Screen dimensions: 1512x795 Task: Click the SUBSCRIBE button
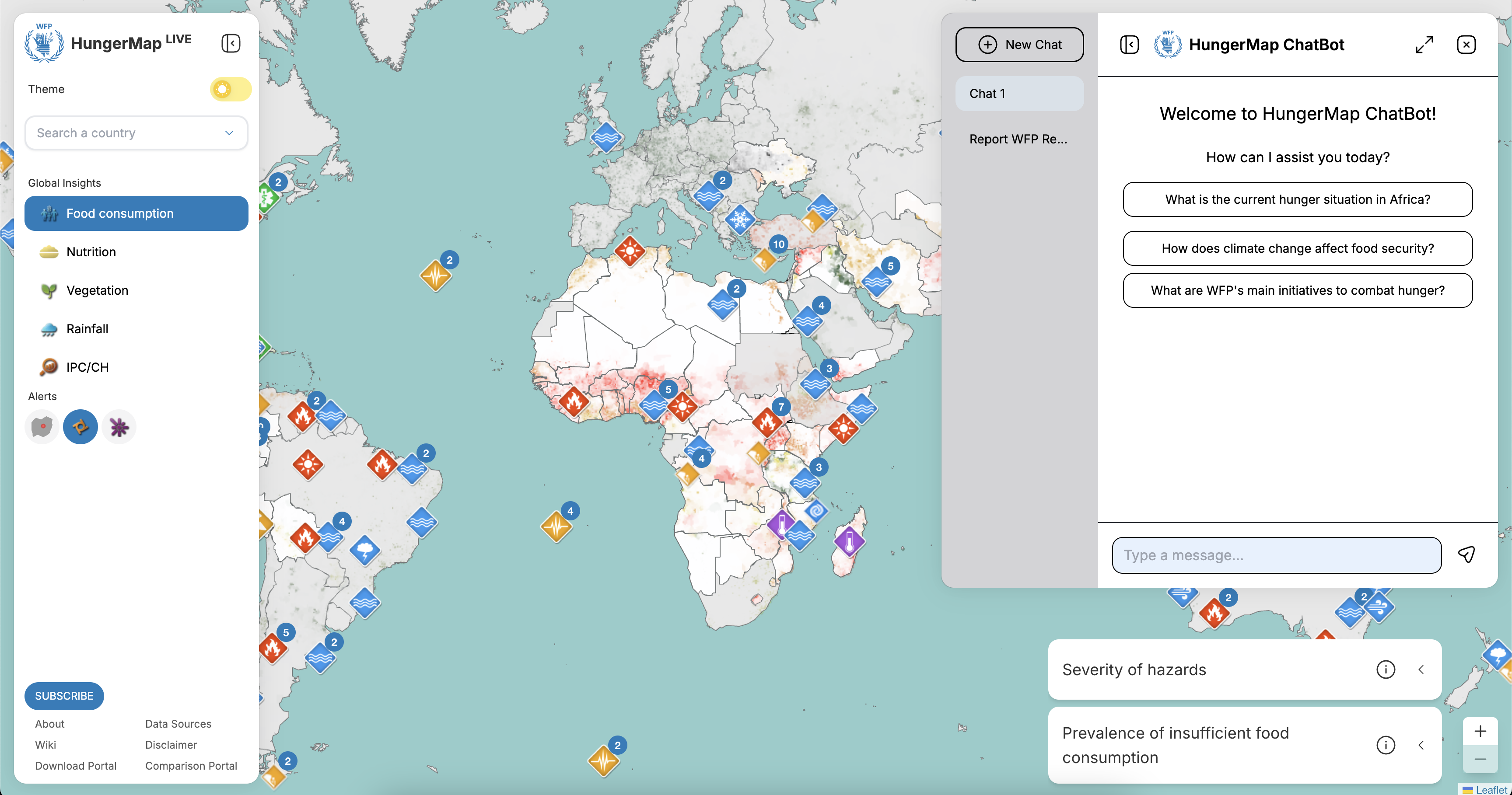[64, 696]
